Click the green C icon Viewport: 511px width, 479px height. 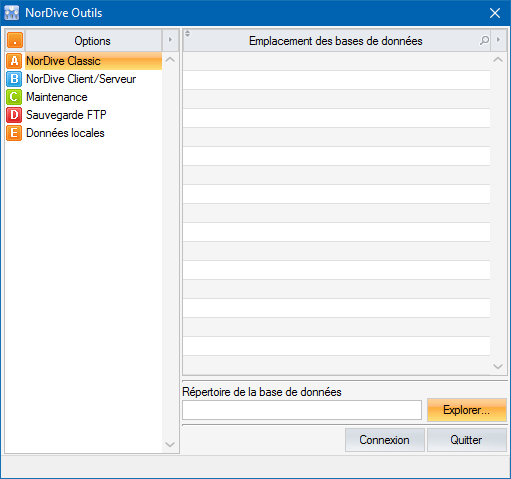14,97
